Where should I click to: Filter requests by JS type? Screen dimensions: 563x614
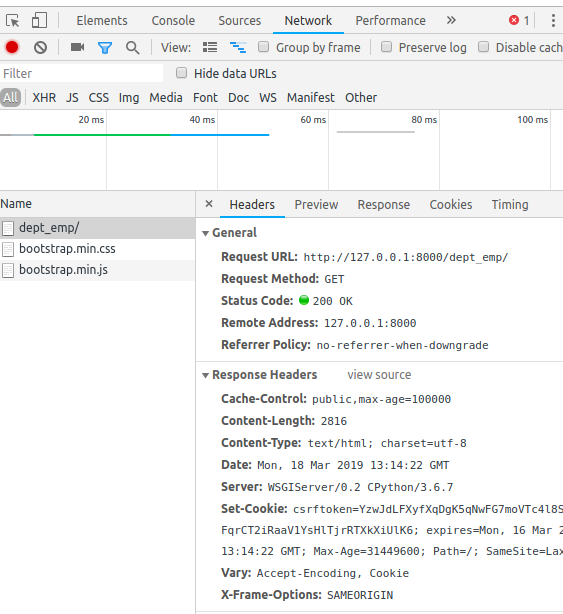pos(72,98)
